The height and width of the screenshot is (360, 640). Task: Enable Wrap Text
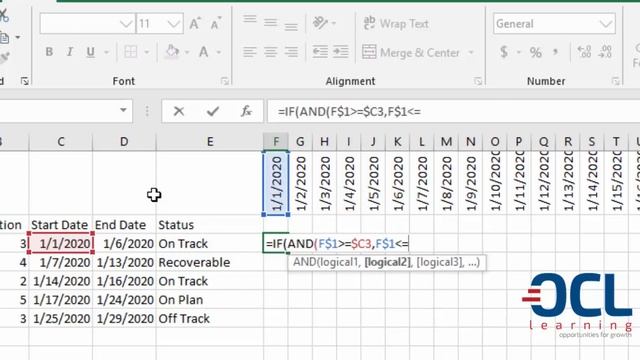396,24
